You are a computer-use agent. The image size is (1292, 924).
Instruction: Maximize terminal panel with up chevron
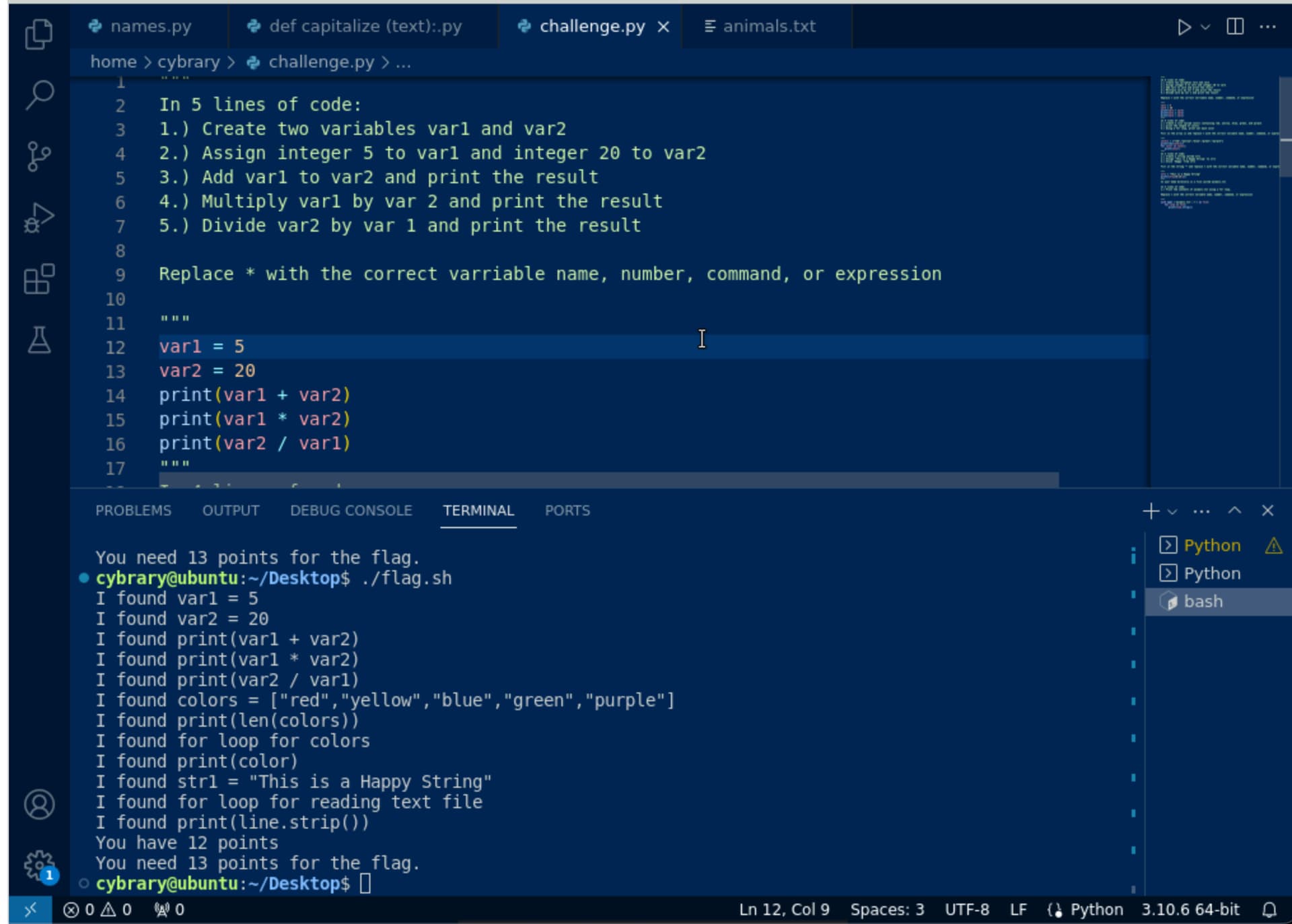(1234, 510)
